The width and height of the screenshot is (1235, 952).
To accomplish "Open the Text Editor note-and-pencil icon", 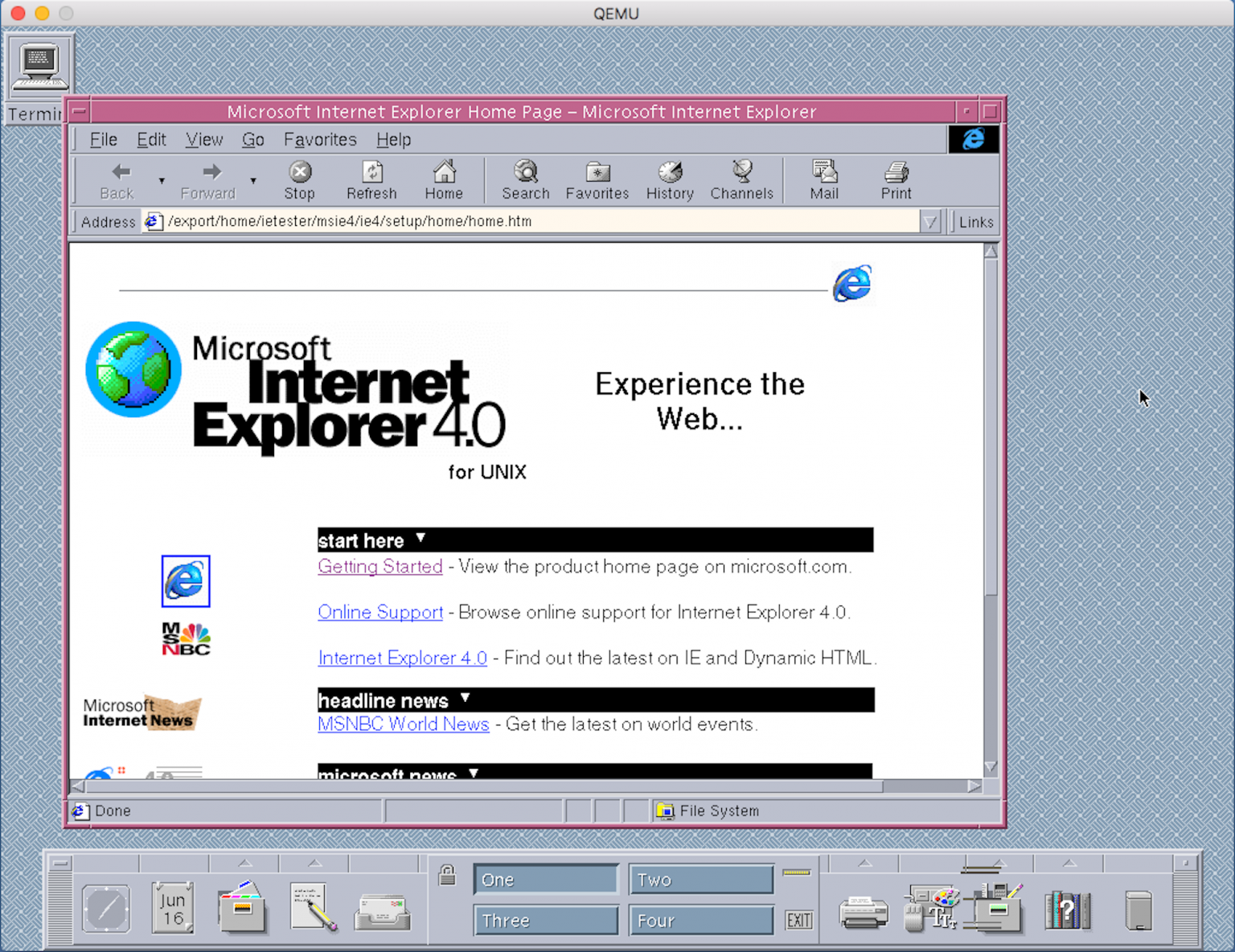I will coord(314,908).
